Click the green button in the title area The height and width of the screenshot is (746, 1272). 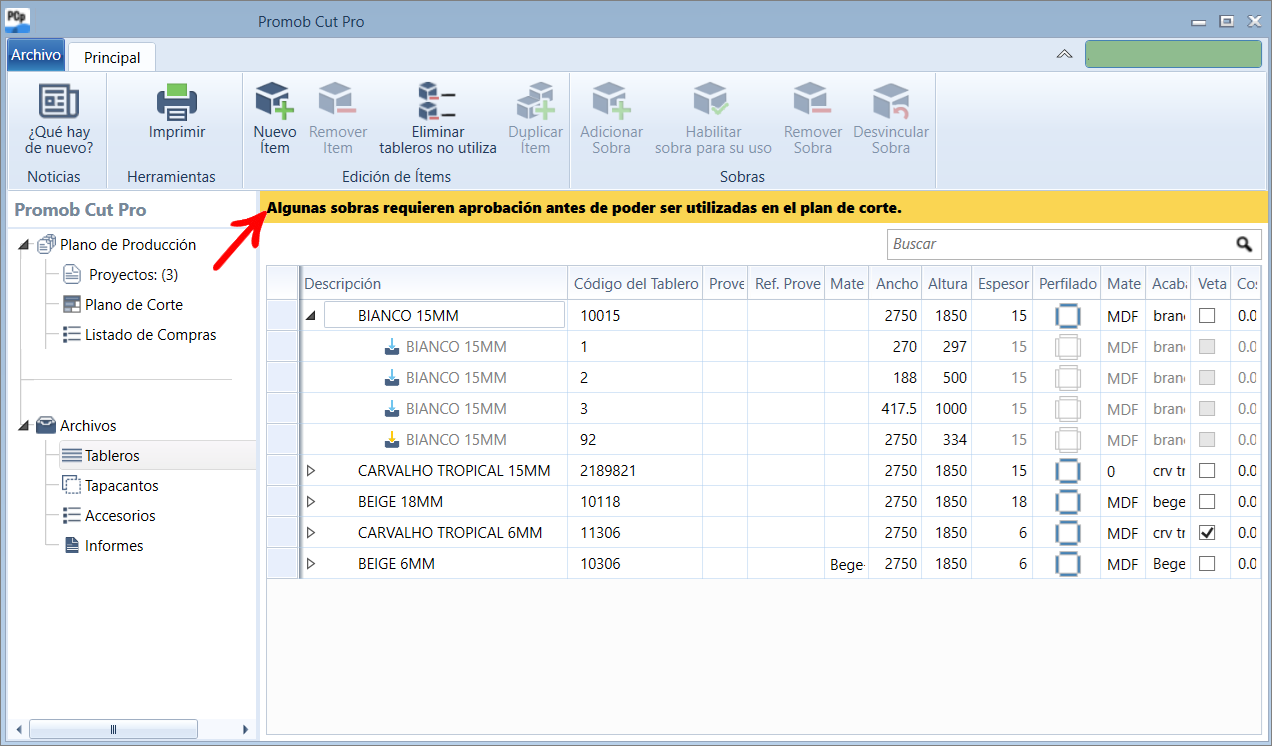point(1173,54)
